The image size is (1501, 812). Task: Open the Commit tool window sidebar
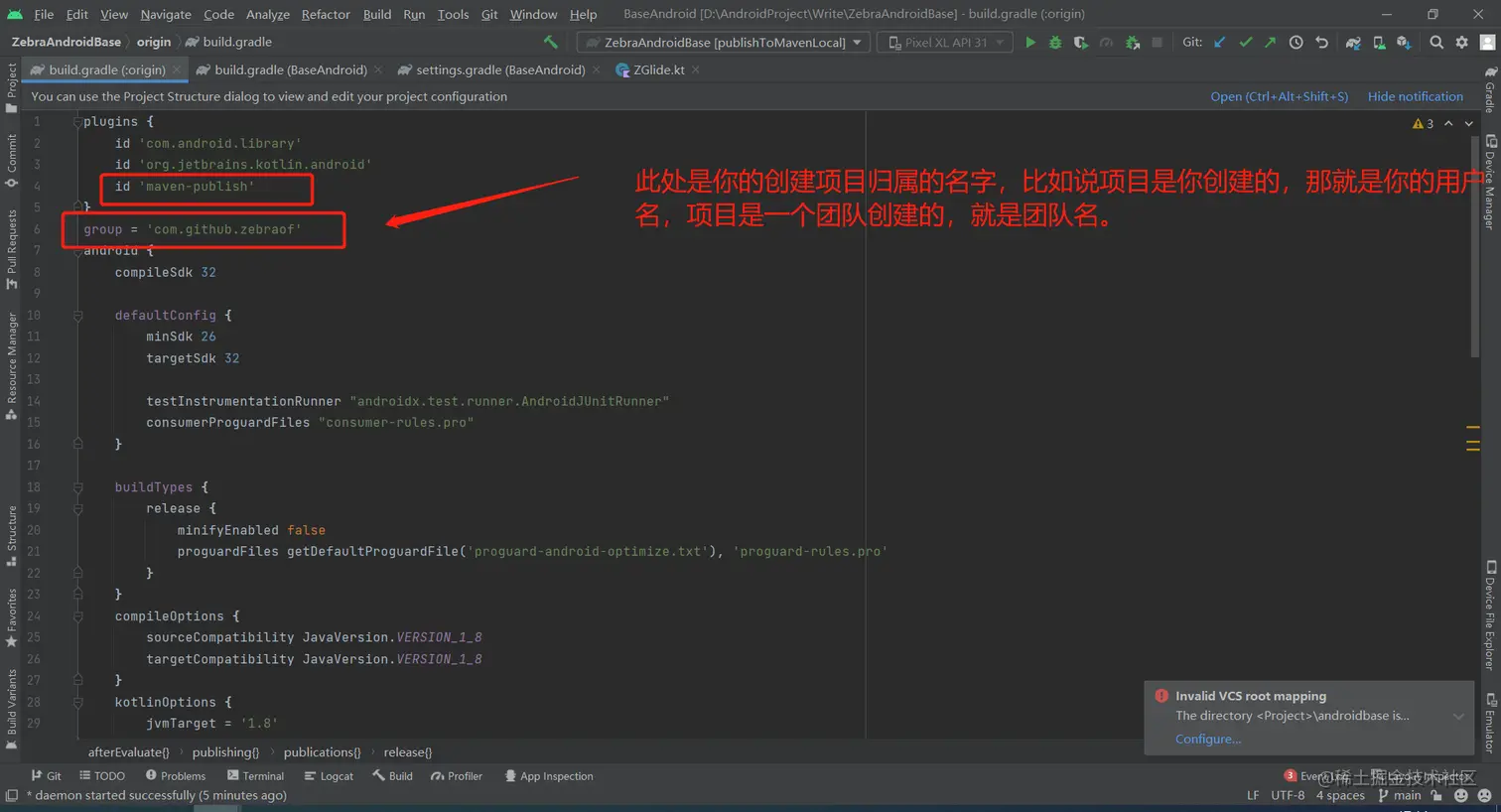click(11, 161)
